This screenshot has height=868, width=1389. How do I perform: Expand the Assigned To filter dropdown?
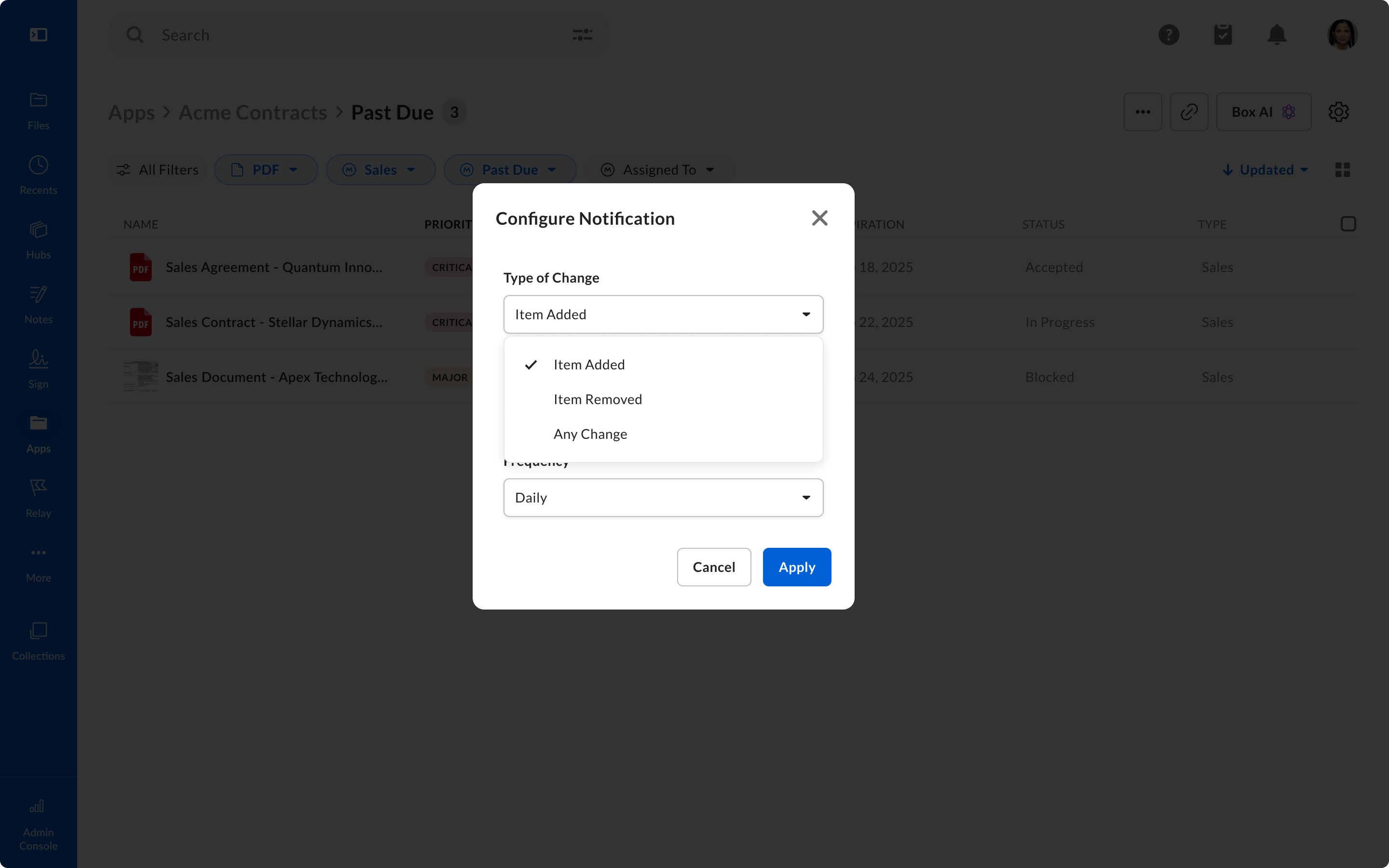point(658,170)
